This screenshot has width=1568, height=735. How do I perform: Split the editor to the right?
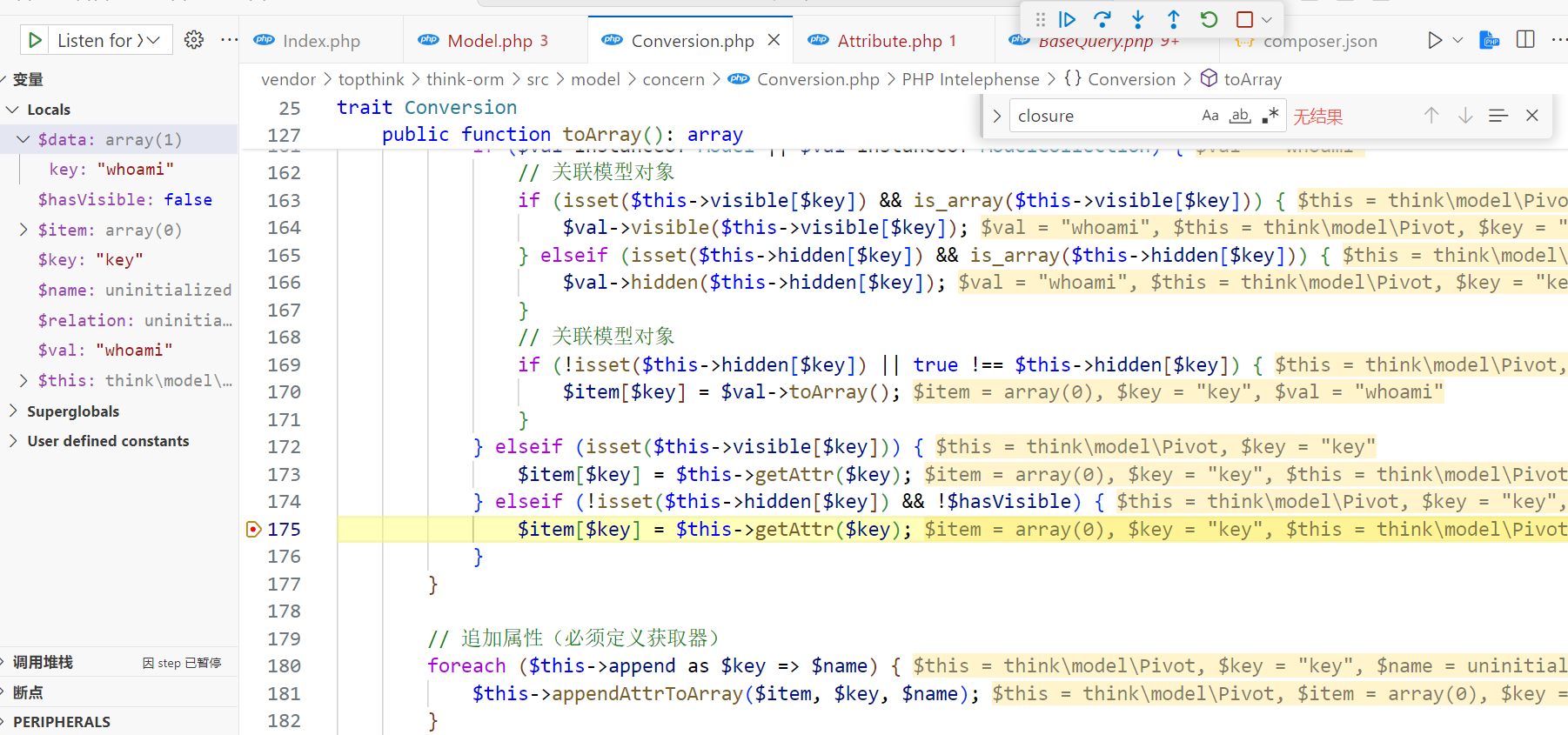tap(1525, 40)
